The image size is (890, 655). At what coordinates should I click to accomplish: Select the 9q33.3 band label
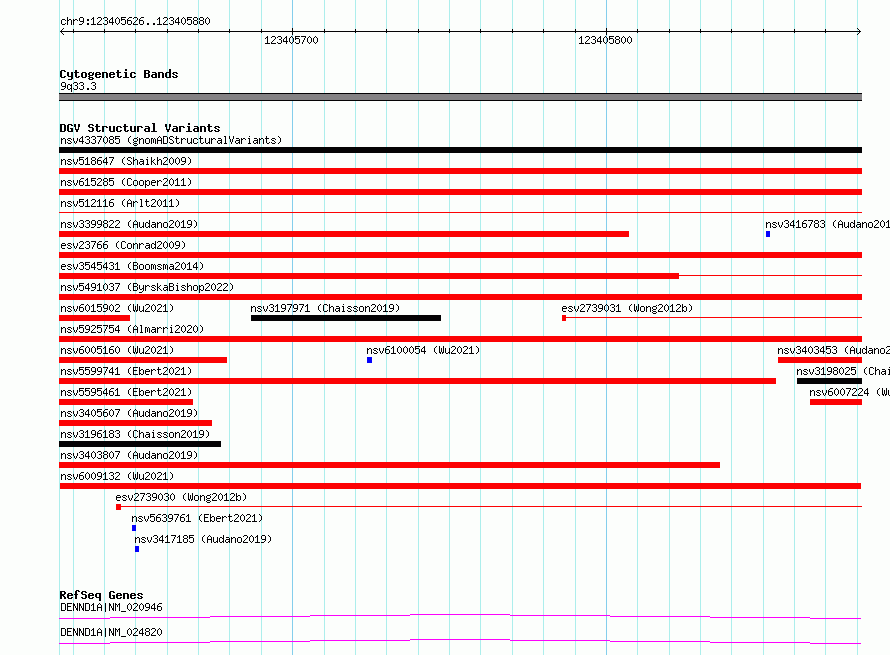78,86
